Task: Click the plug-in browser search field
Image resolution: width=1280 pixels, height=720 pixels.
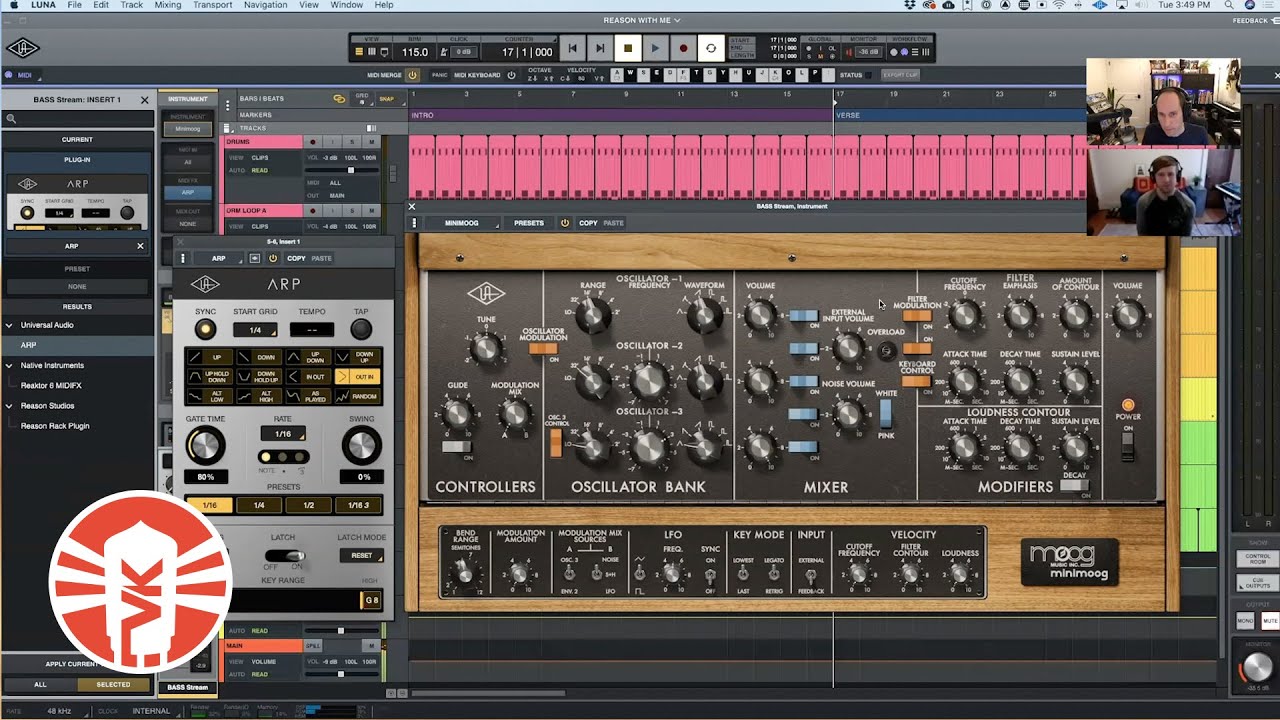Action: [77, 119]
